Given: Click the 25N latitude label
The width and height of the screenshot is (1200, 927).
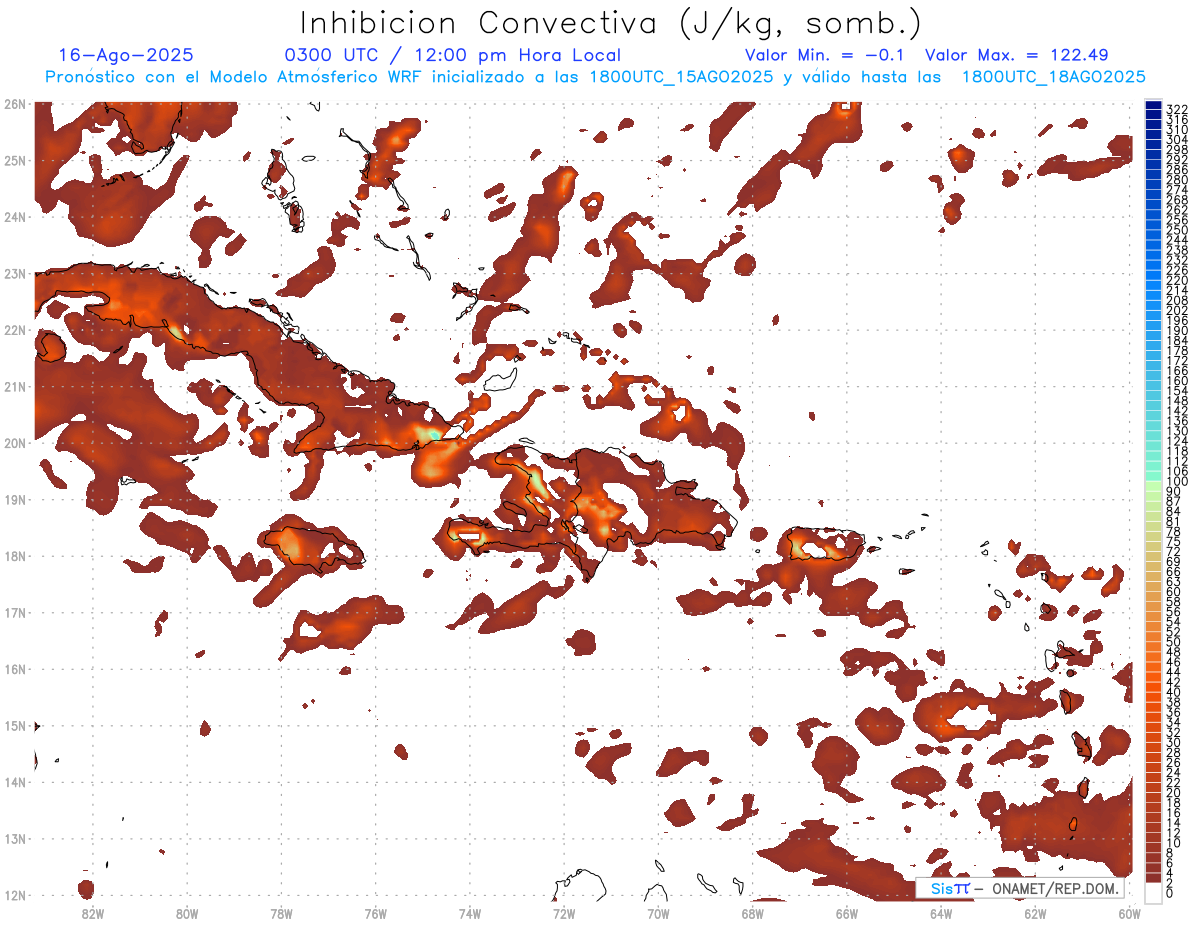Looking at the screenshot, I should (14, 160).
